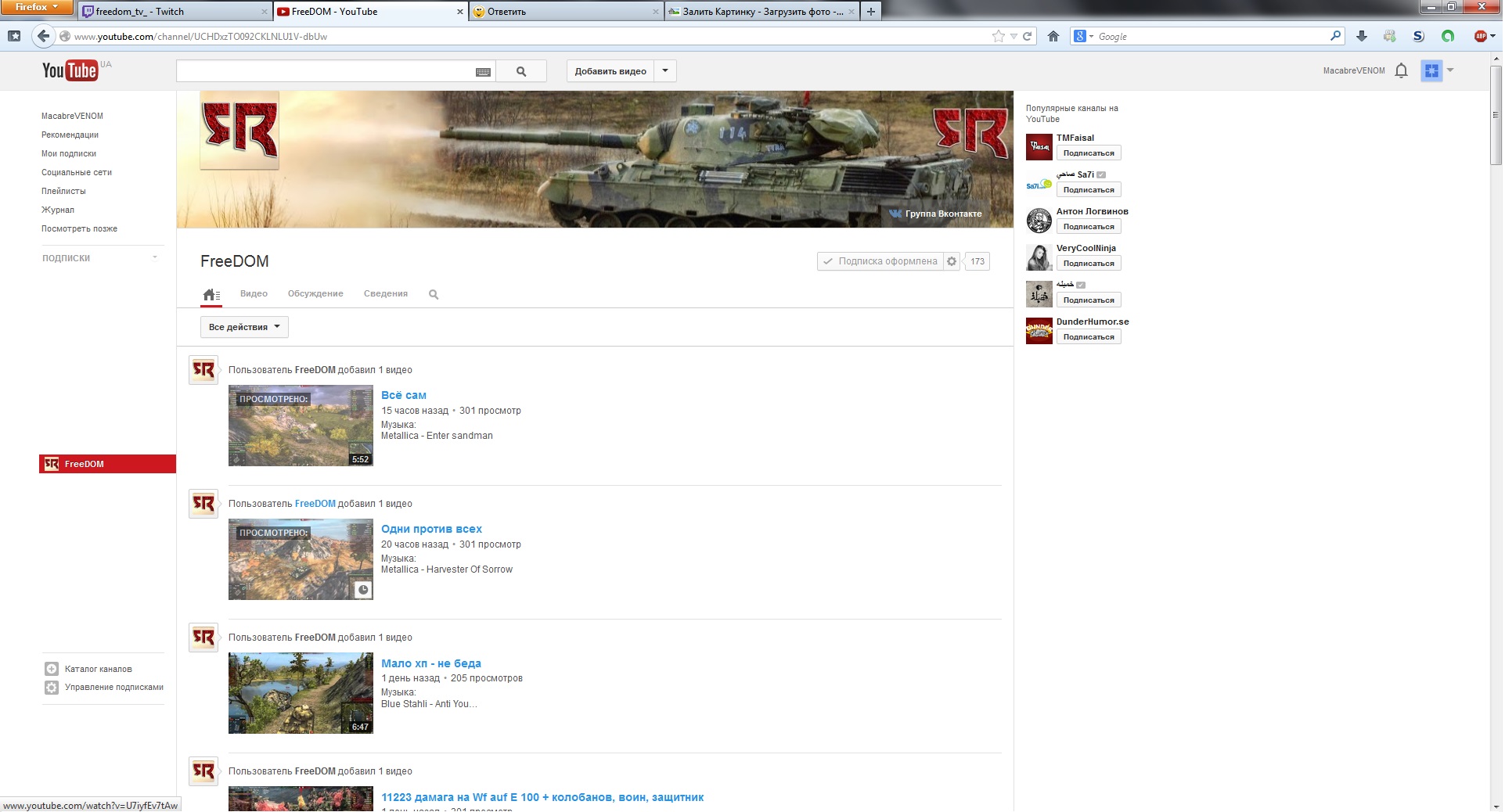Open URL history dropdown arrow

coord(1014,37)
